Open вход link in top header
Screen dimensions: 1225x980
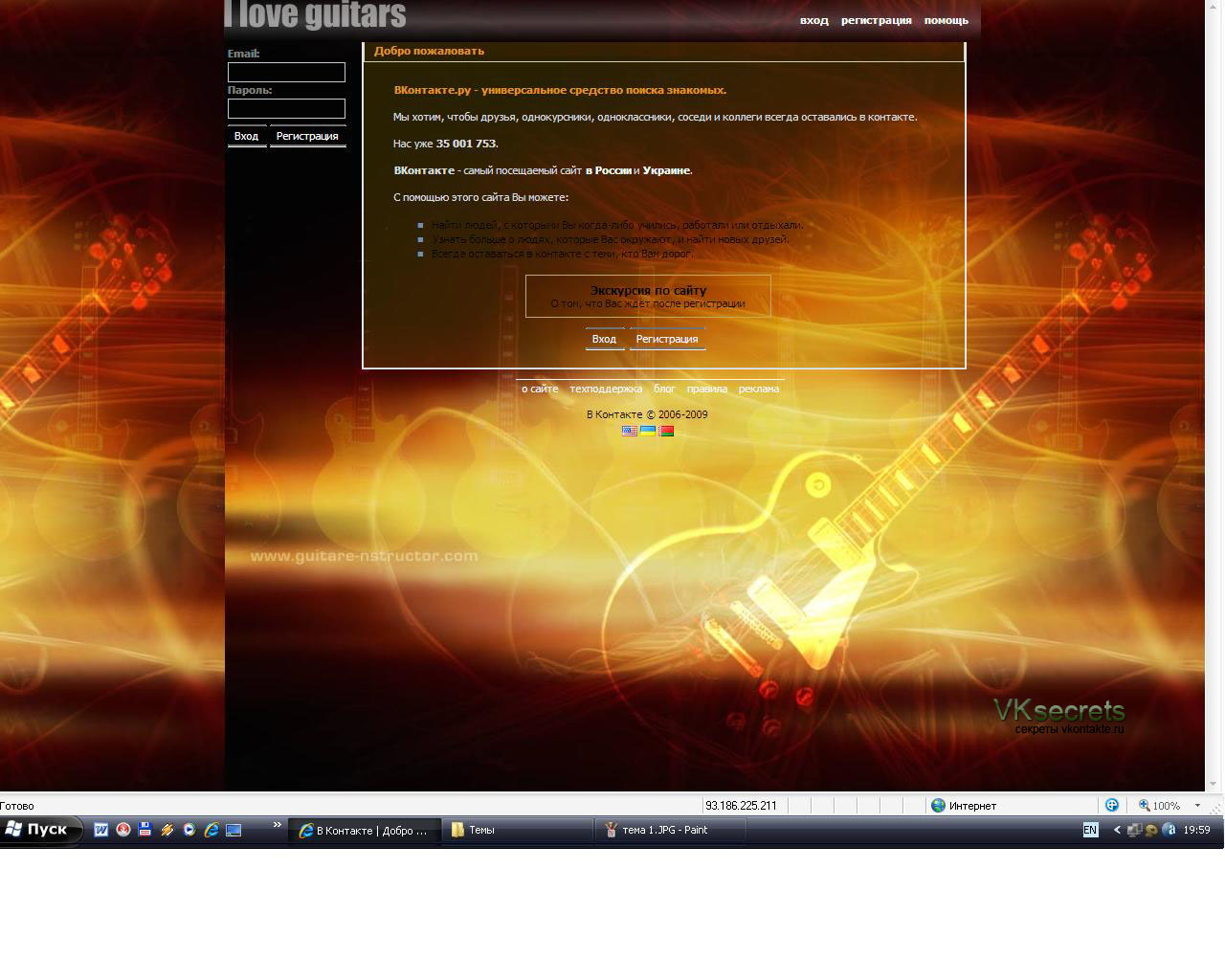pyautogui.click(x=814, y=20)
